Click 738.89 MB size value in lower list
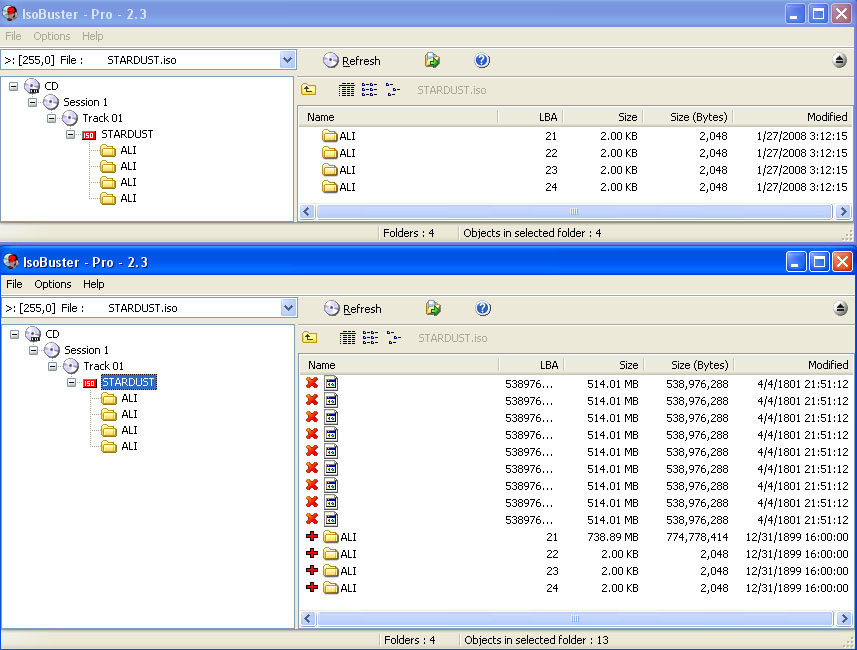Viewport: 857px width, 650px height. point(613,537)
